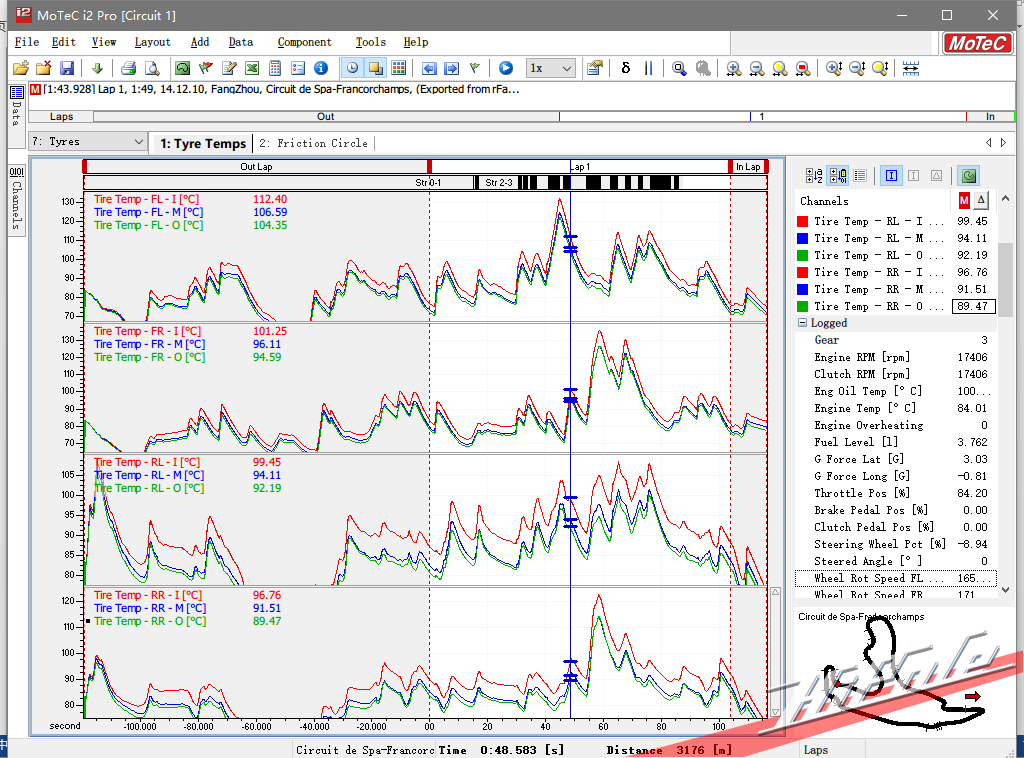Click horizontal zoom out icon

pos(757,68)
